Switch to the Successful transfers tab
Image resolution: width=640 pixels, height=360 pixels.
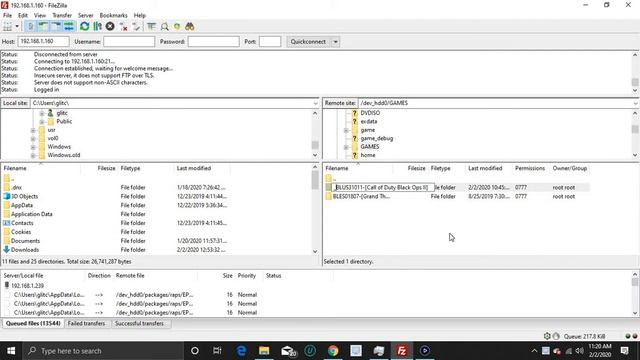(139, 323)
